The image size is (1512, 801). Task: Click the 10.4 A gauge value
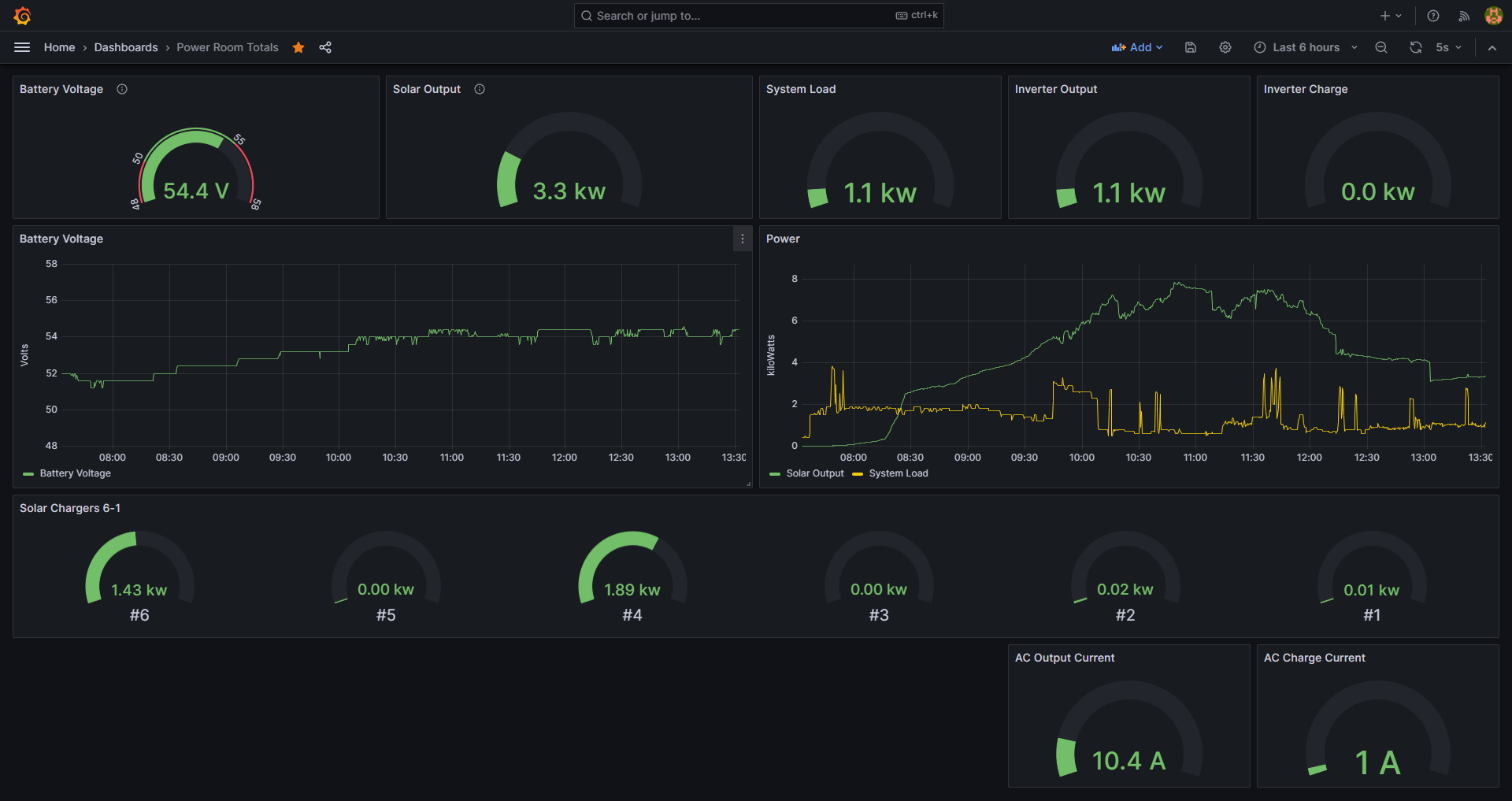[1128, 761]
